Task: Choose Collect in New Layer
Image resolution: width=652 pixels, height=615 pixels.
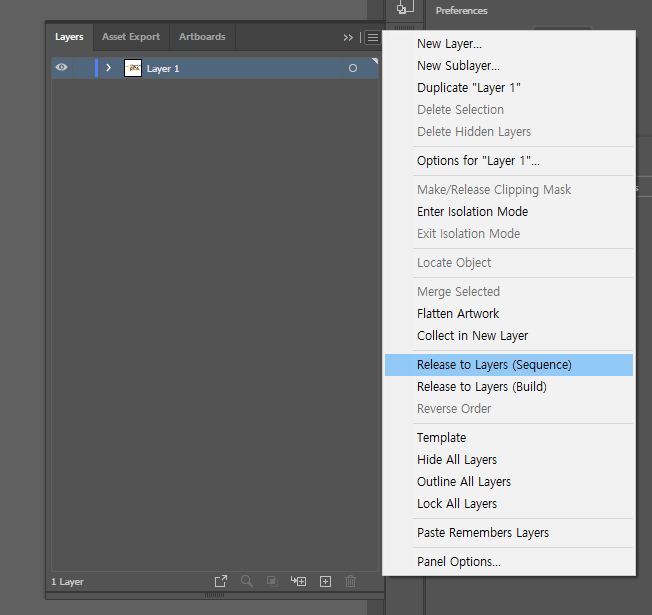Action: coord(509,336)
